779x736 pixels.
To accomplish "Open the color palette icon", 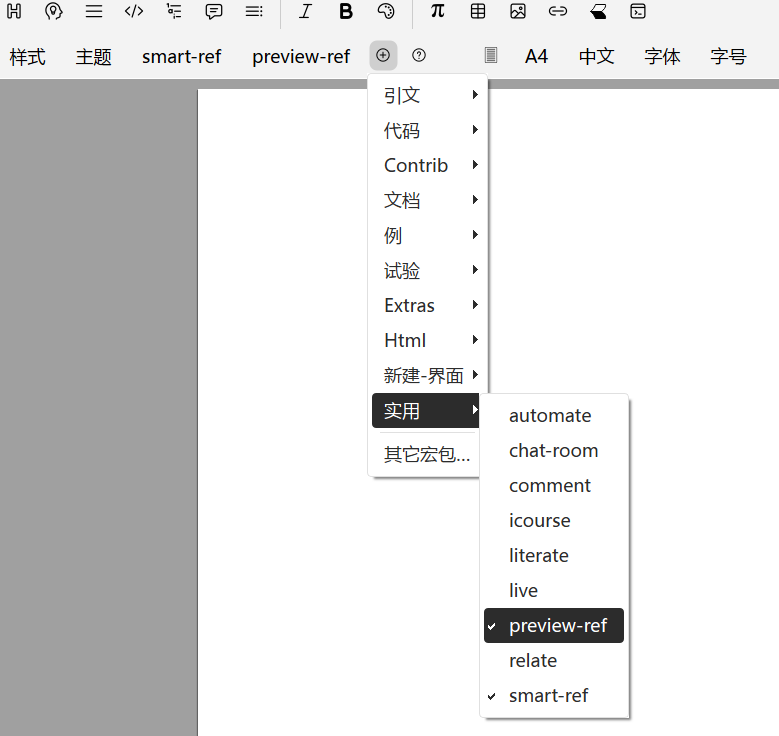I will 386,12.
